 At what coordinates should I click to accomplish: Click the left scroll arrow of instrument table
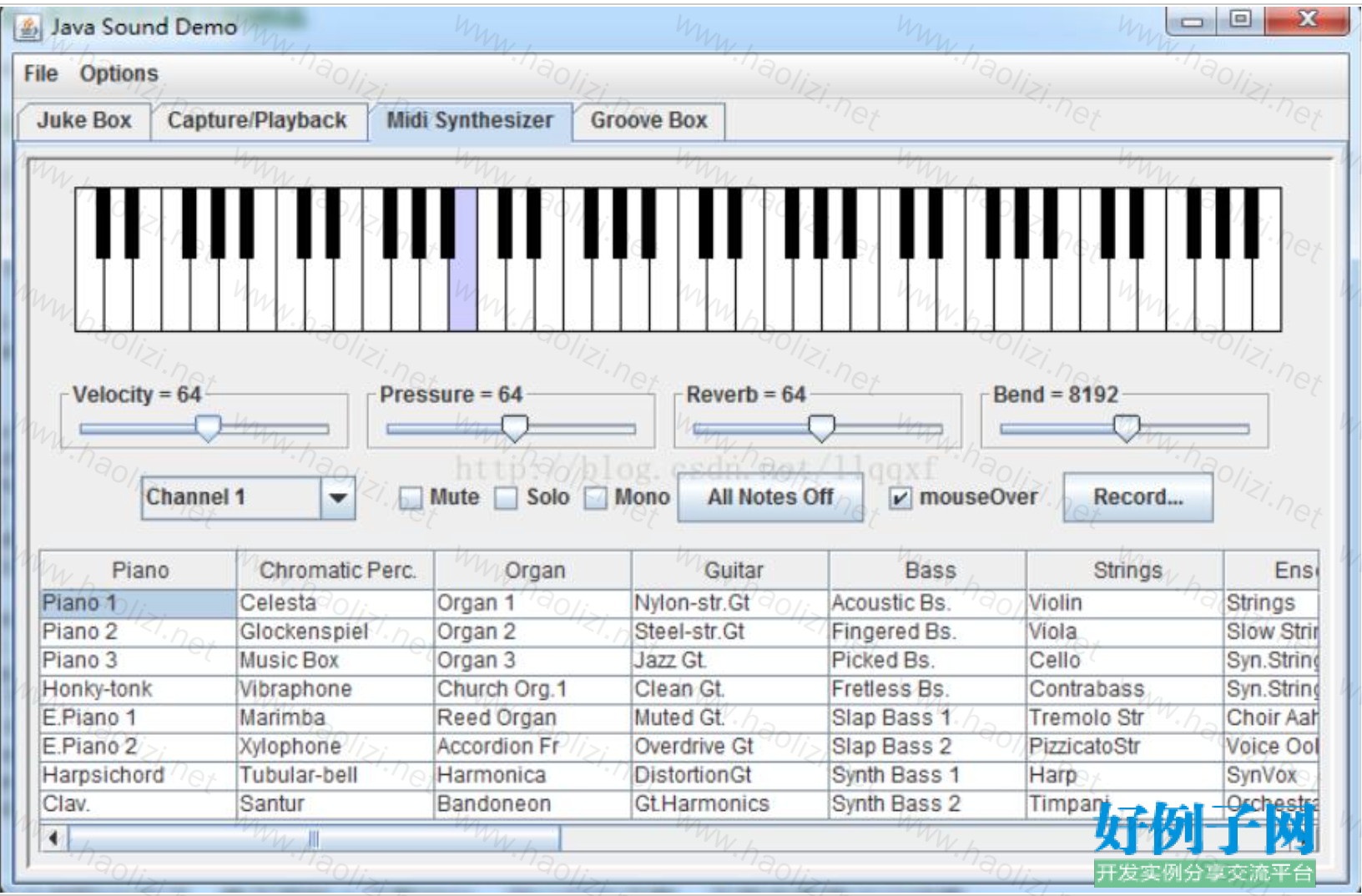54,838
